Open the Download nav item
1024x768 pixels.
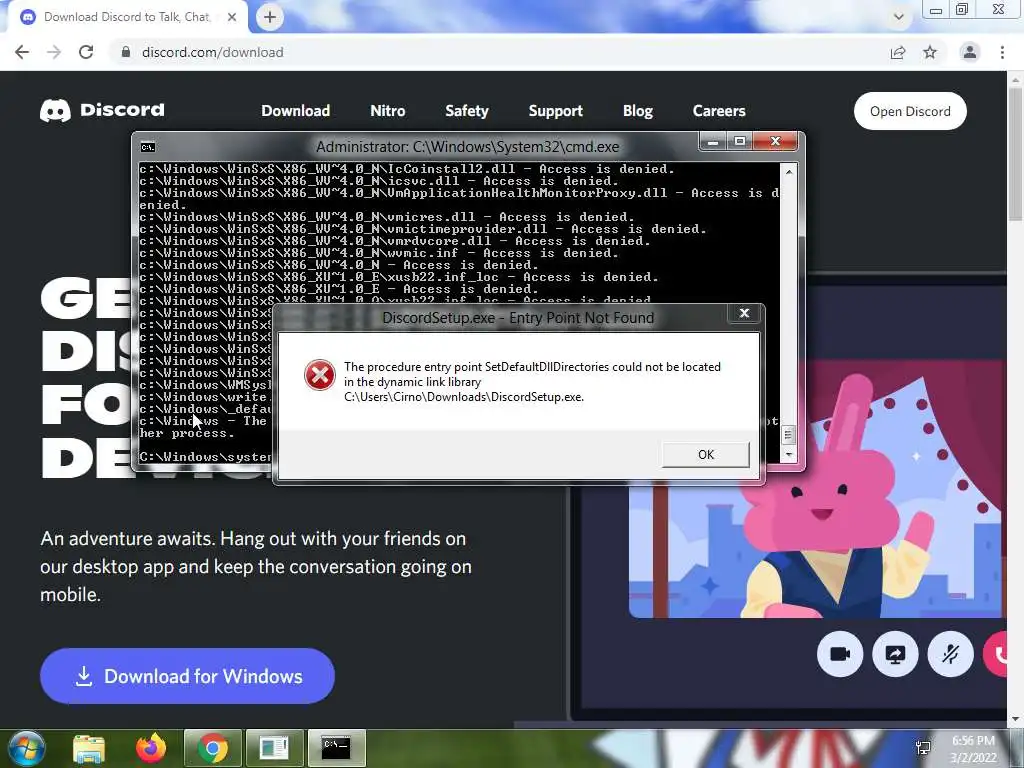(x=295, y=111)
